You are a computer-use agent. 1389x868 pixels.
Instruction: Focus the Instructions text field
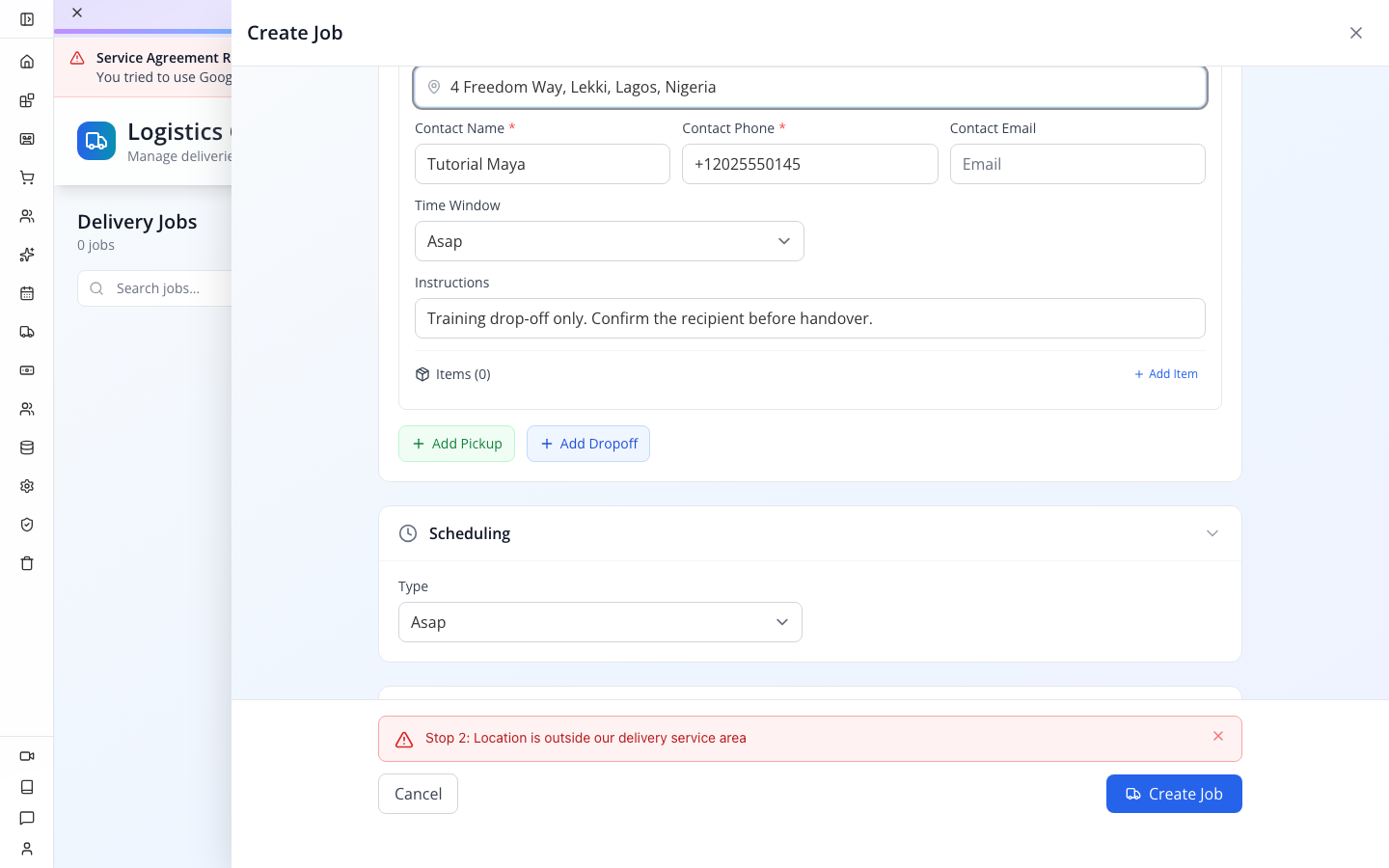(x=810, y=318)
